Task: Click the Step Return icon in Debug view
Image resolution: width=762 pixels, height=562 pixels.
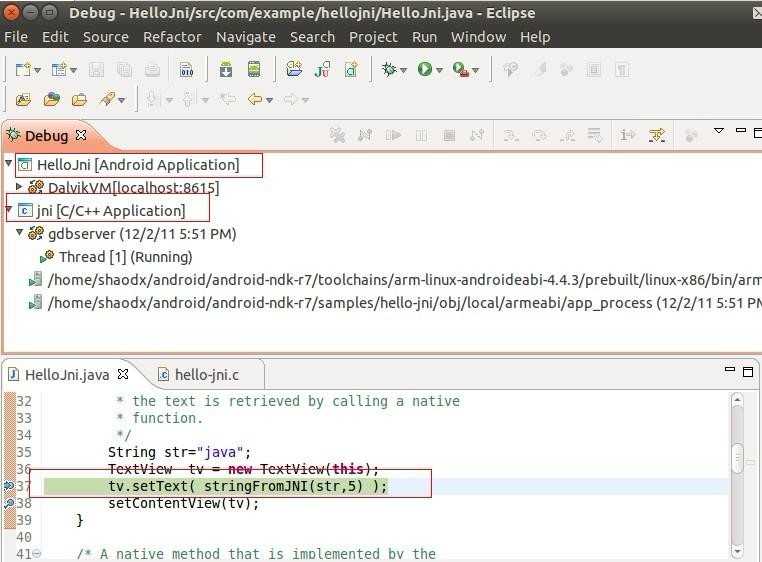Action: coord(567,135)
